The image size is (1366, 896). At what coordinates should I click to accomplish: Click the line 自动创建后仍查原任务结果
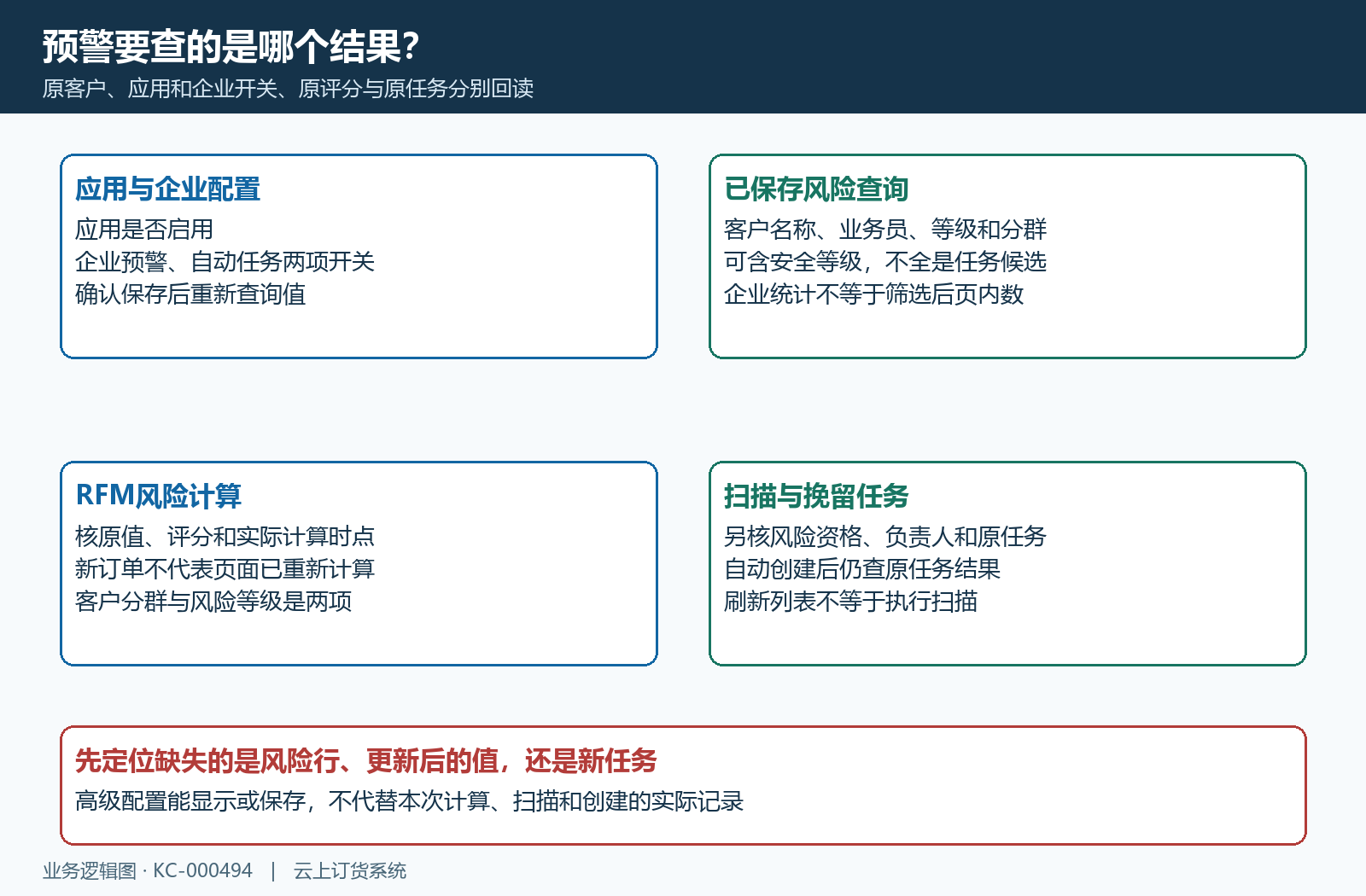pyautogui.click(x=862, y=569)
